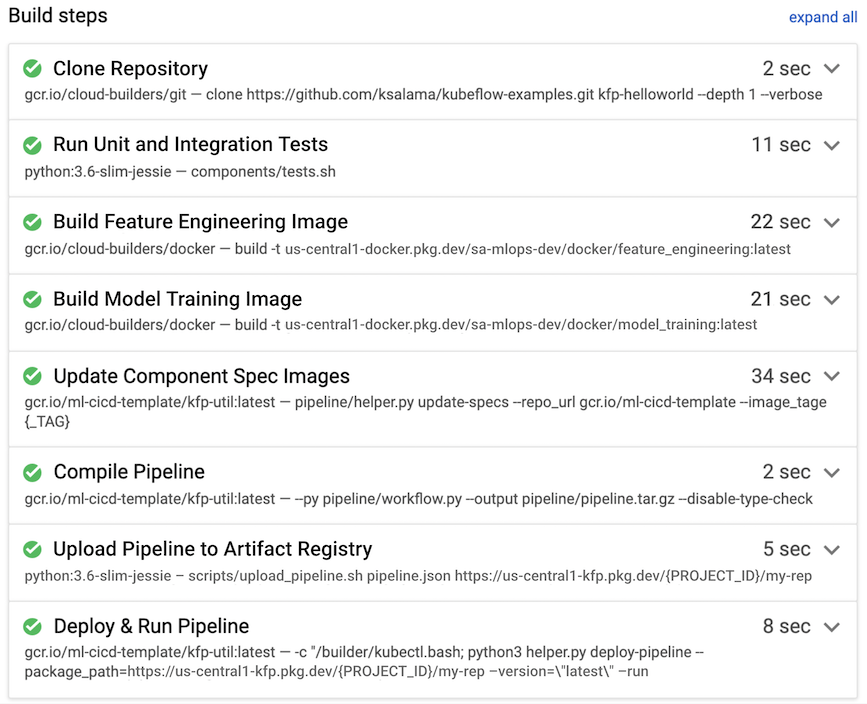Open Update Component Spec Images chevron
The height and width of the screenshot is (704, 867).
832,377
